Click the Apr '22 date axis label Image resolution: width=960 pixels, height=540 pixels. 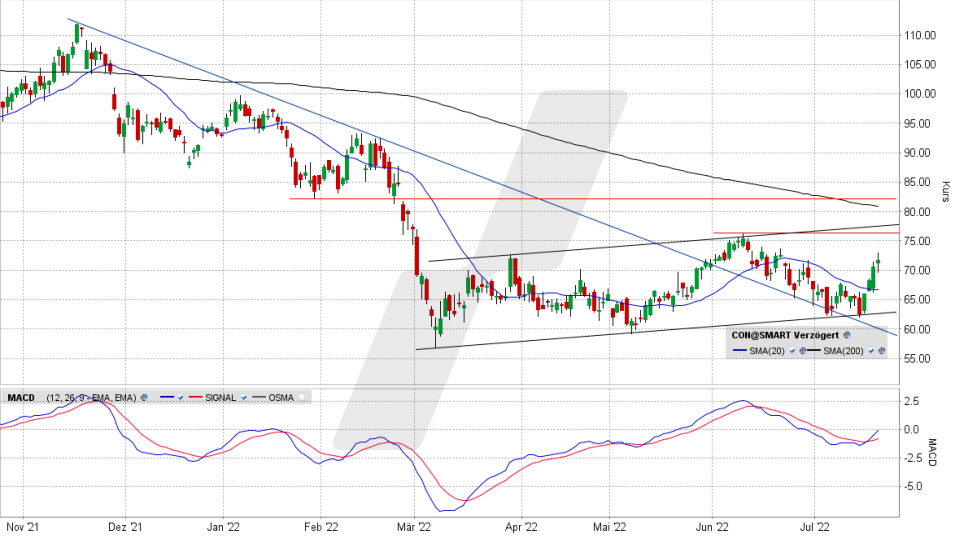coord(522,527)
